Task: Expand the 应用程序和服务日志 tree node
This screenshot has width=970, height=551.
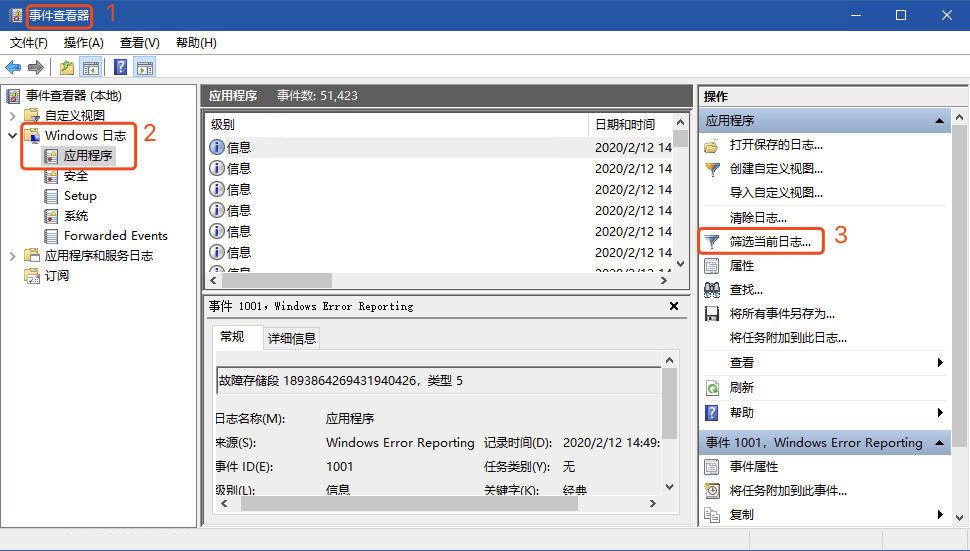Action: click(12, 255)
